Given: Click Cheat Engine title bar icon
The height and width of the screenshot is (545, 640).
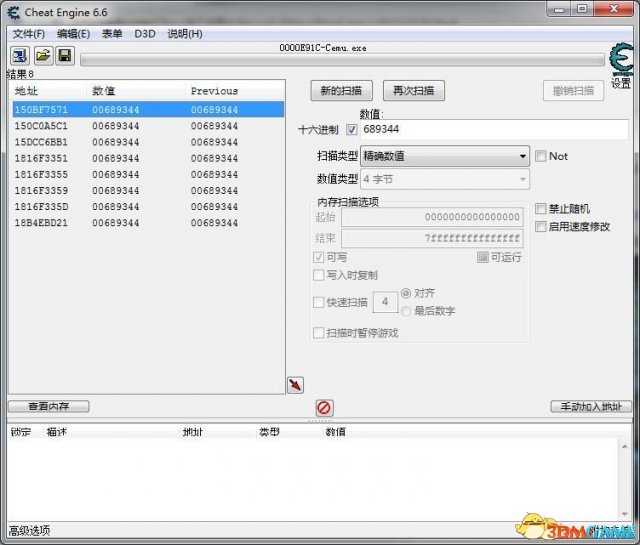Looking at the screenshot, I should (x=14, y=12).
